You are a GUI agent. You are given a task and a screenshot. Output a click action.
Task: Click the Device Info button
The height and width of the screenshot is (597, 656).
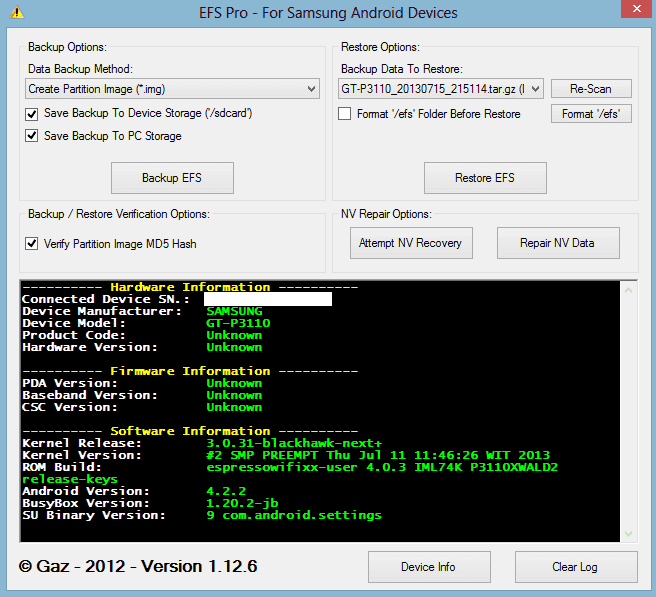point(429,567)
